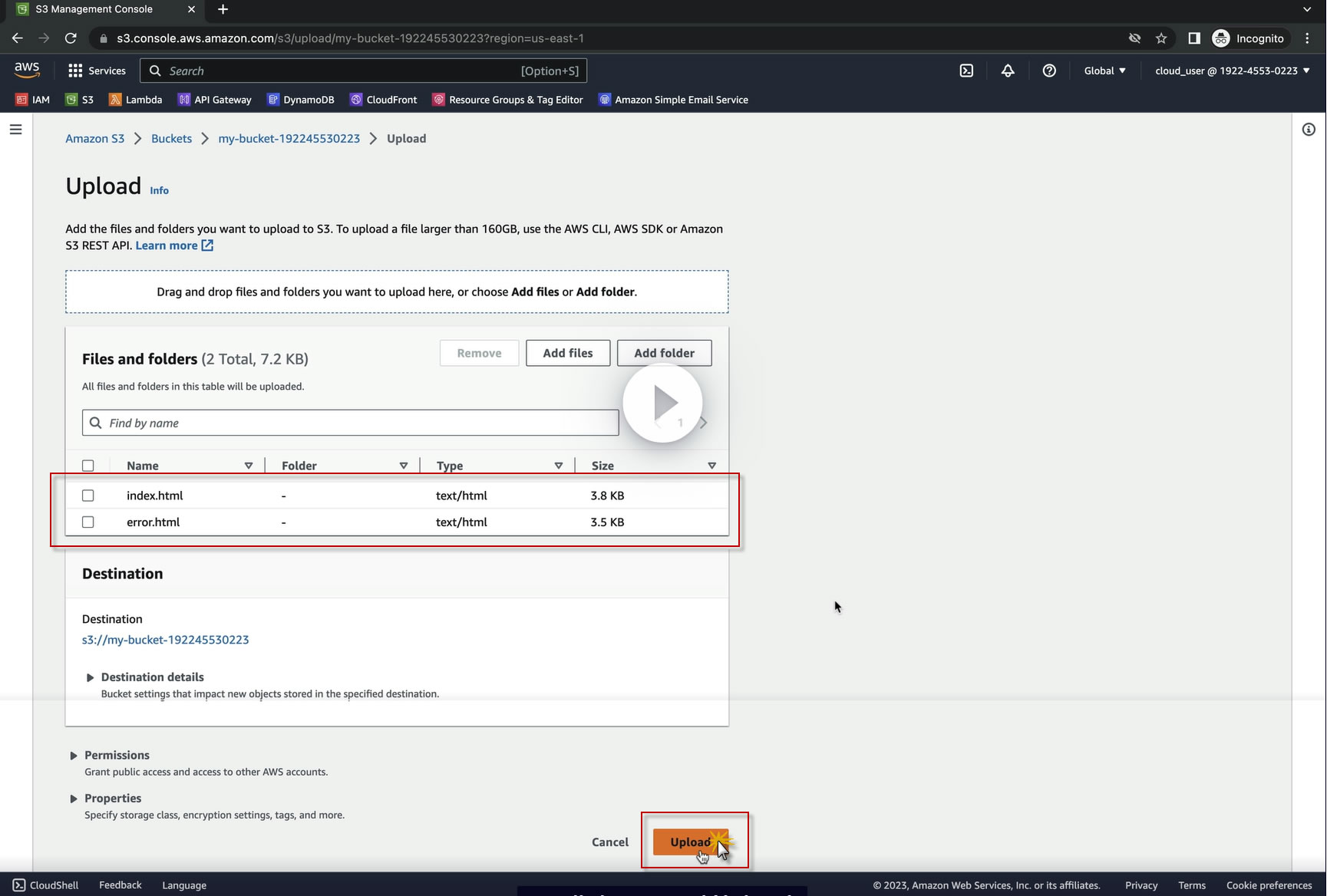Check the error.html file checkbox

(88, 522)
